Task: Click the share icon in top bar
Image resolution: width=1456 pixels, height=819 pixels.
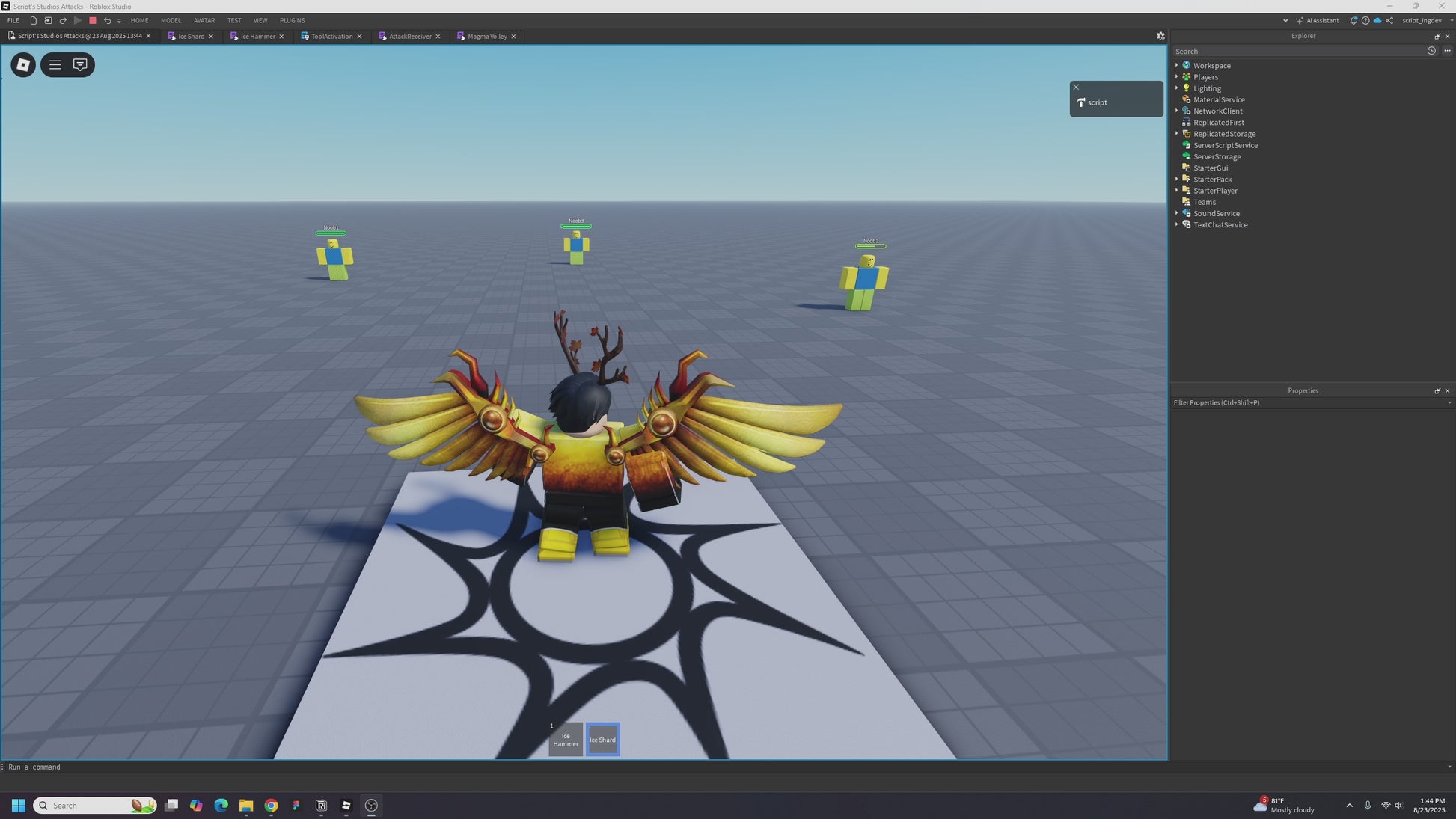Action: click(1389, 21)
